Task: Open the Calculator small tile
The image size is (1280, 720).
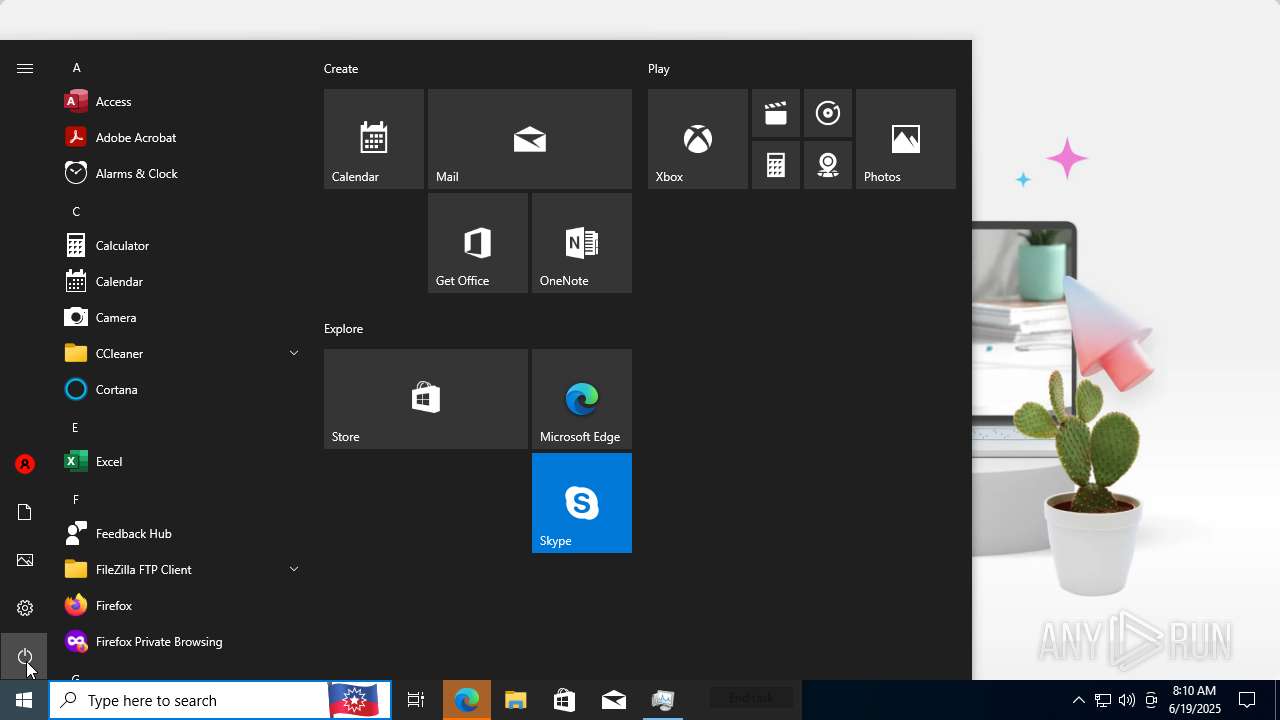Action: pyautogui.click(x=776, y=165)
